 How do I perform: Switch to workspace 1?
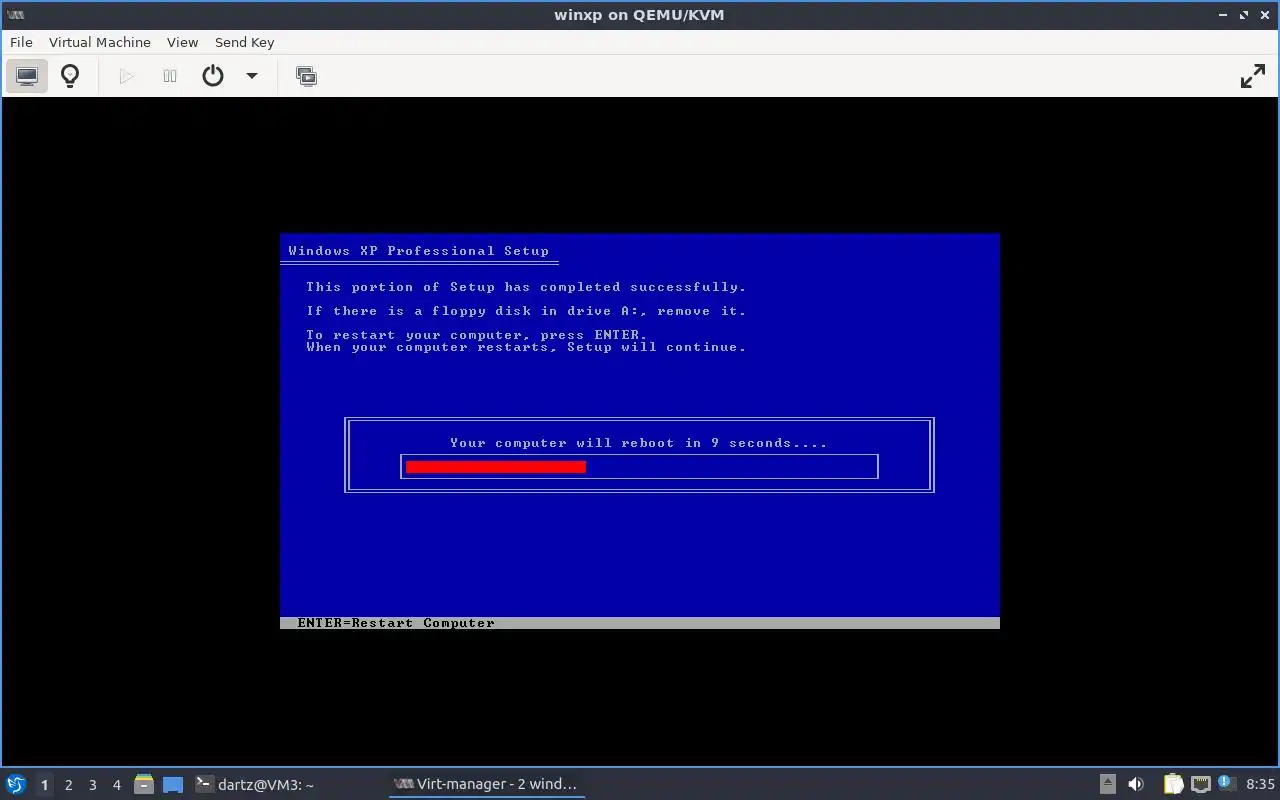(44, 785)
